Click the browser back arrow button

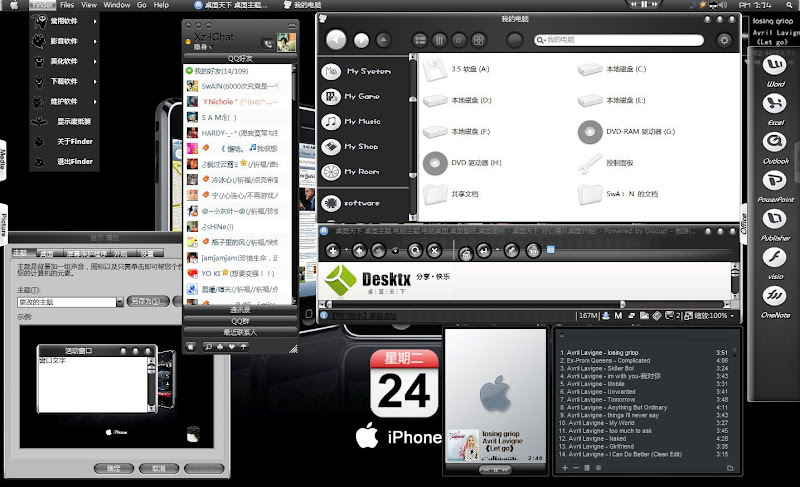tap(359, 250)
